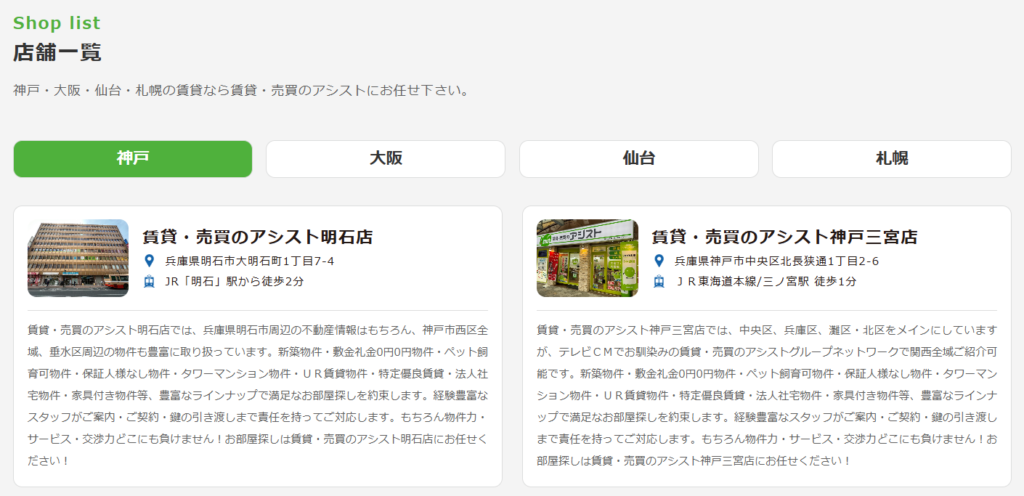1024x496 pixels.
Task: Click the JR「明石」駅から徒歩2分 access text
Action: click(234, 281)
